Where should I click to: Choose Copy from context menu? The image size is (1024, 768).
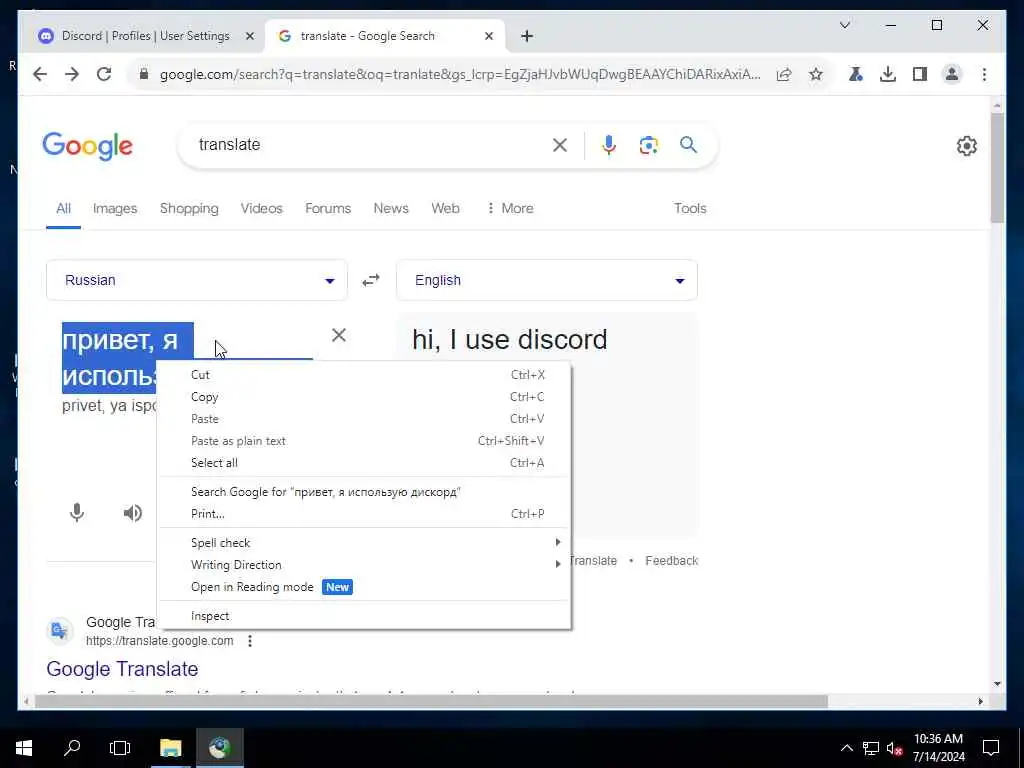(364, 397)
